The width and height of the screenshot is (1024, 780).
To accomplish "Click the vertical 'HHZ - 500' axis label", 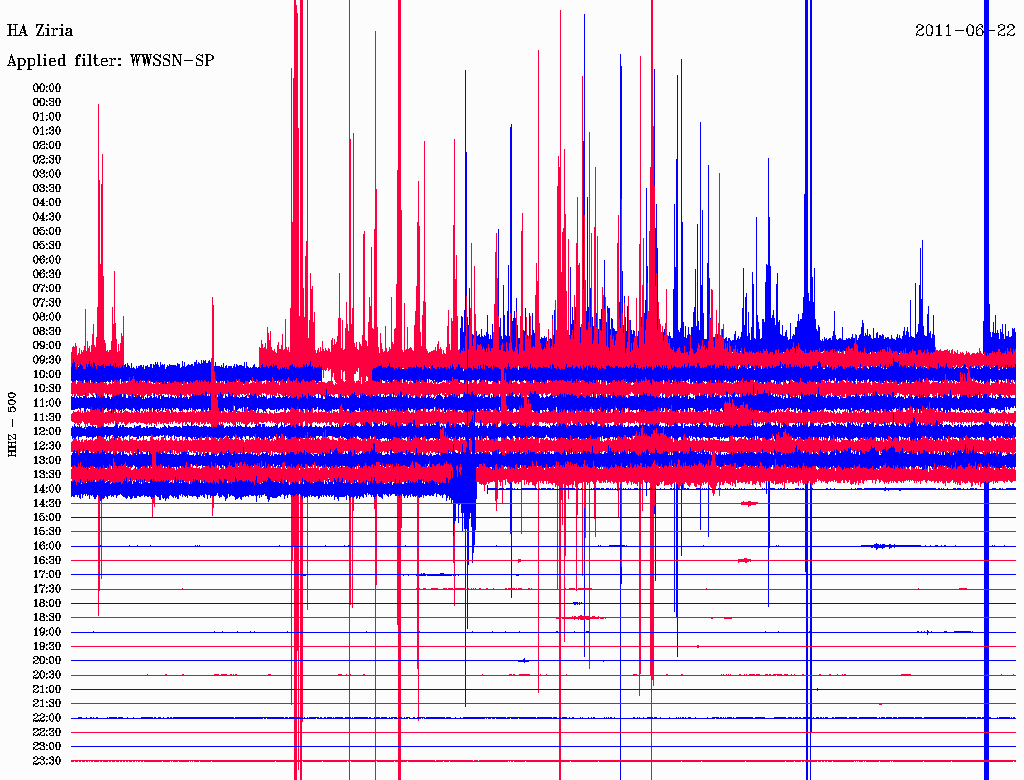I will (x=12, y=424).
